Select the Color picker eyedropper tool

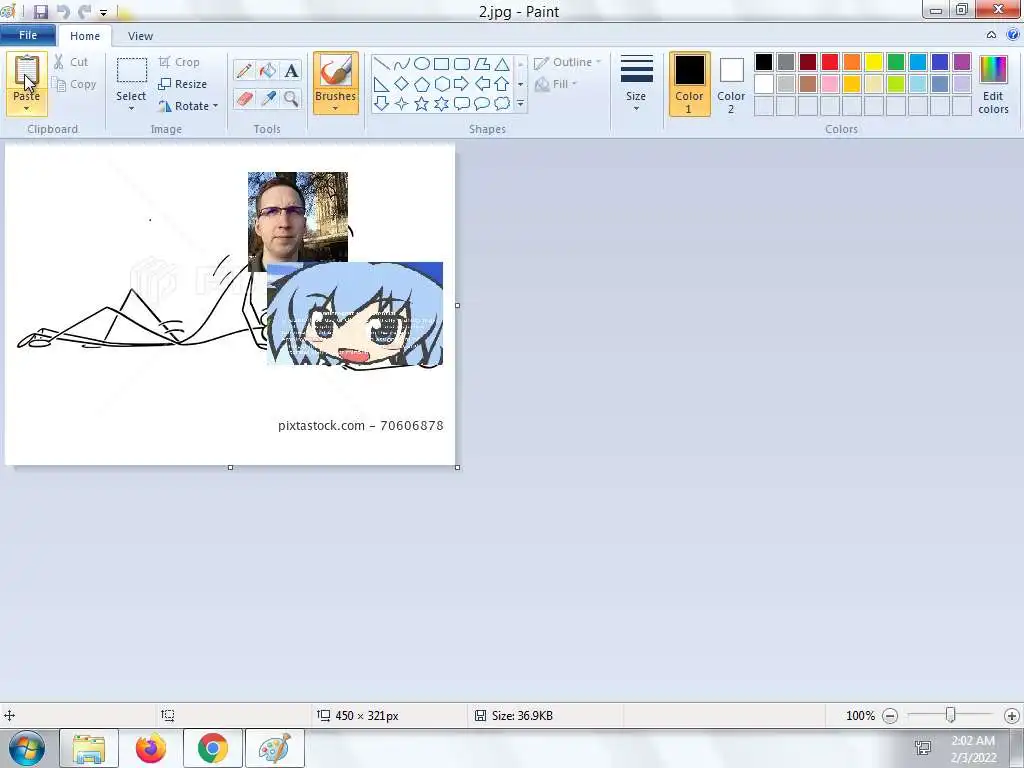point(268,99)
